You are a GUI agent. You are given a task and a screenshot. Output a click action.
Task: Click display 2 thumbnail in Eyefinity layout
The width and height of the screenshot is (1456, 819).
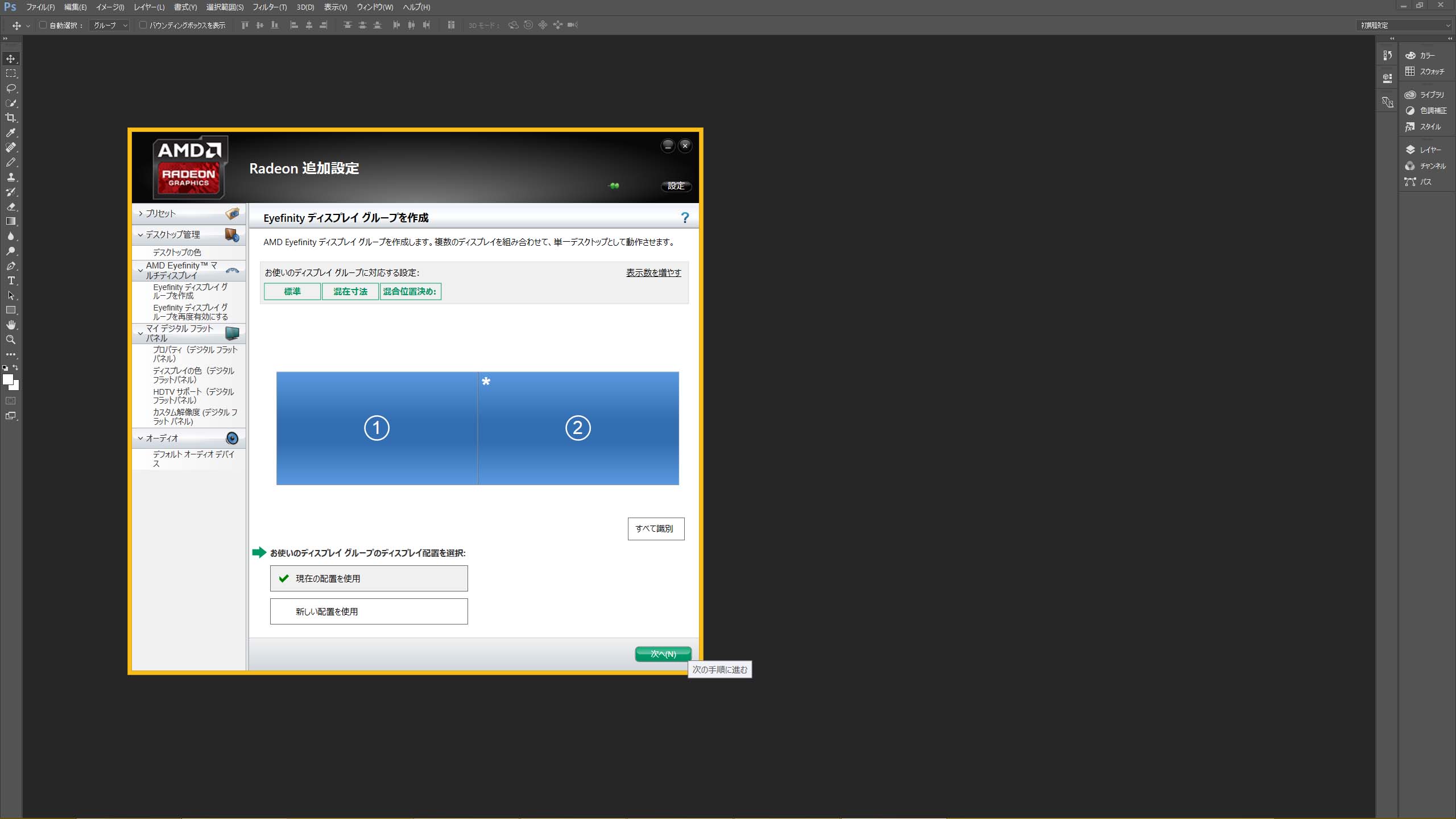(578, 428)
